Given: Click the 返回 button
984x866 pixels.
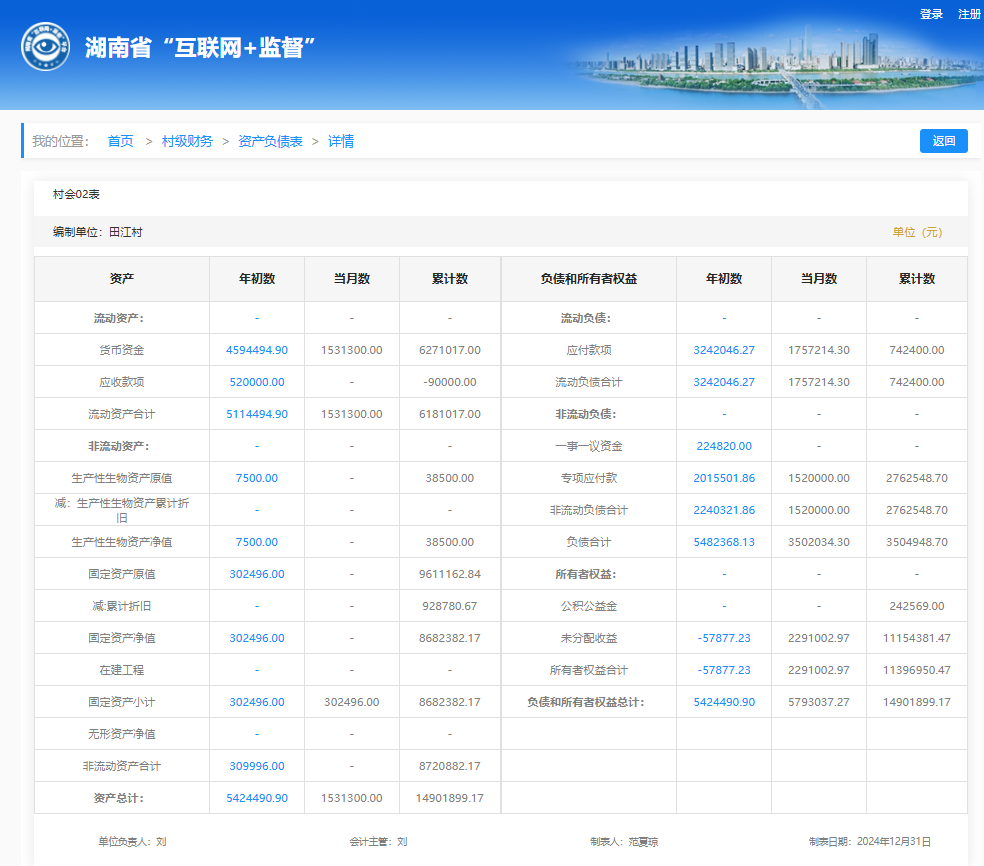Looking at the screenshot, I should pyautogui.click(x=944, y=141).
